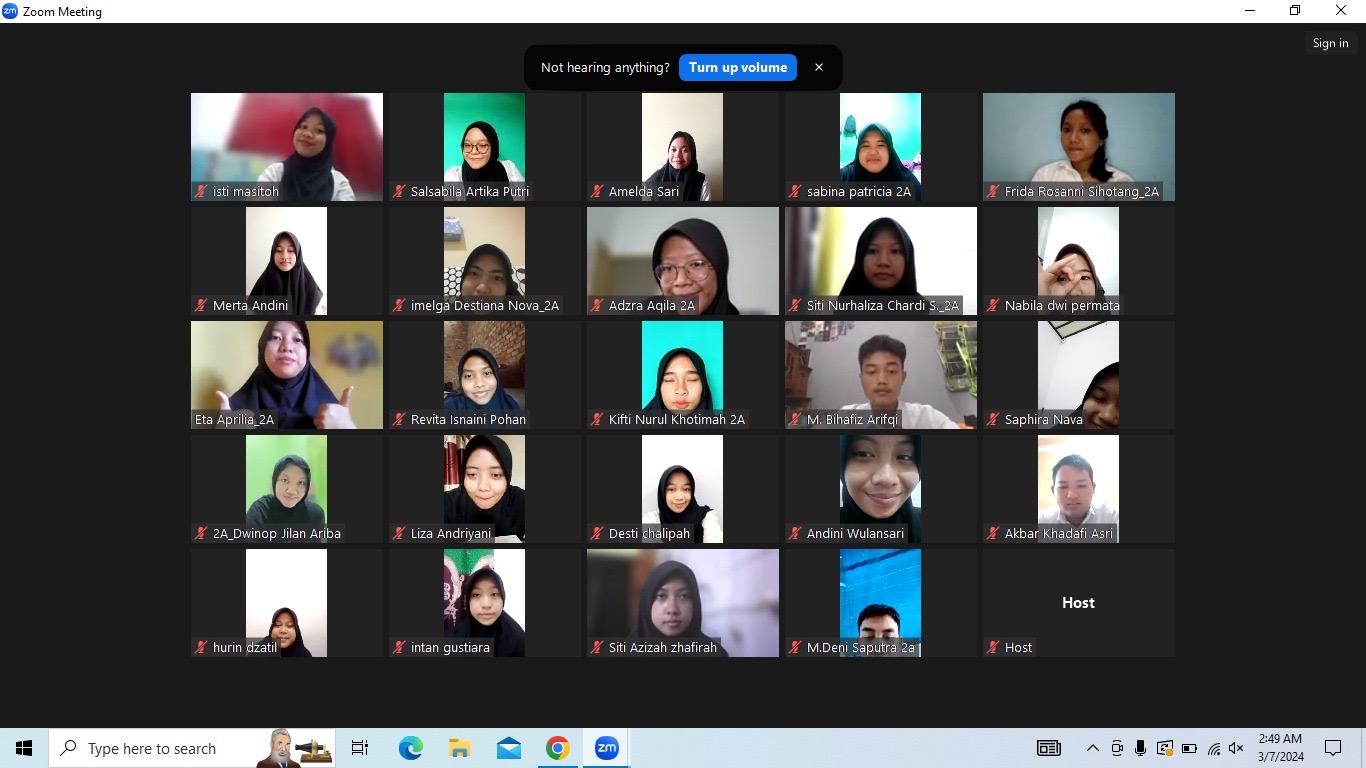The width and height of the screenshot is (1366, 768).
Task: Click the microphone icon in system tray
Action: coord(1140,748)
